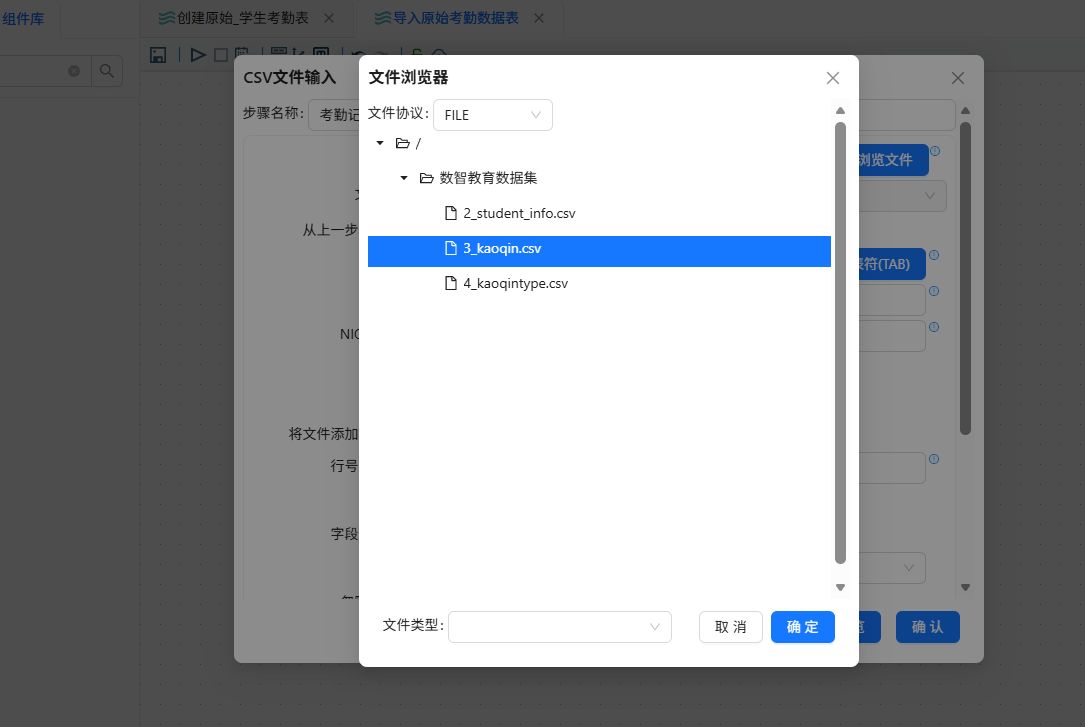
Task: Click the (TAB) insert button
Action: click(891, 264)
